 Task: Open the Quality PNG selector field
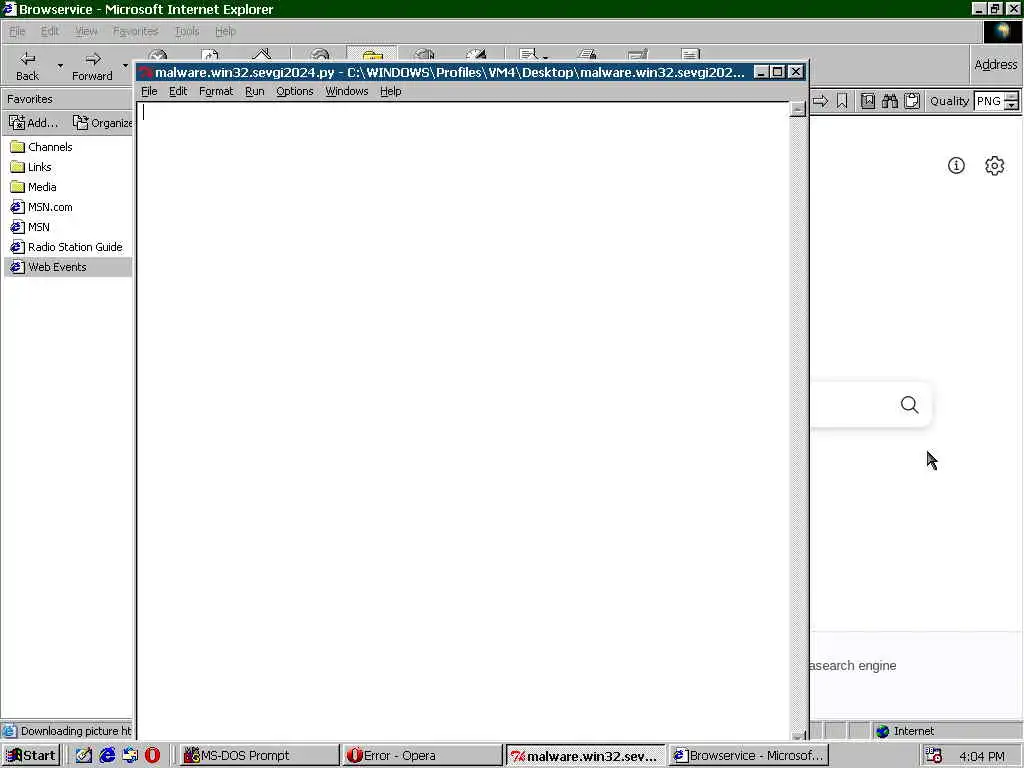tap(988, 101)
